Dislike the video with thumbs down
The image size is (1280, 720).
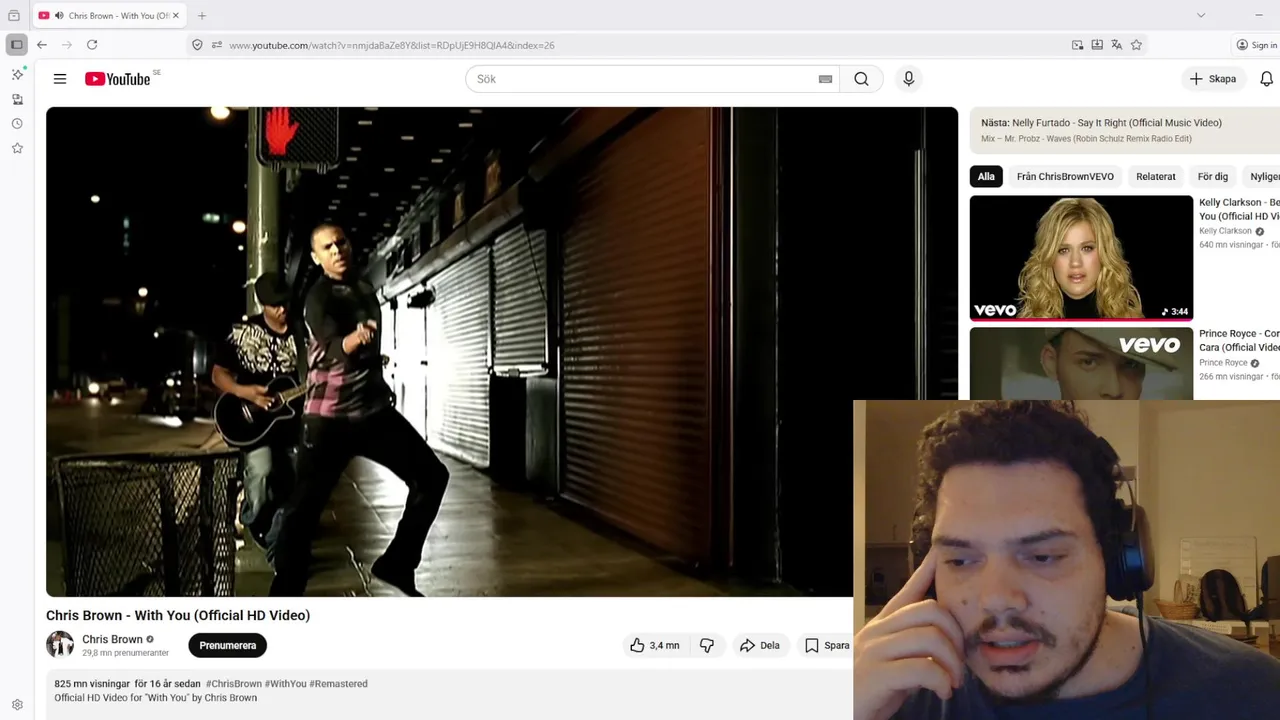tap(707, 645)
